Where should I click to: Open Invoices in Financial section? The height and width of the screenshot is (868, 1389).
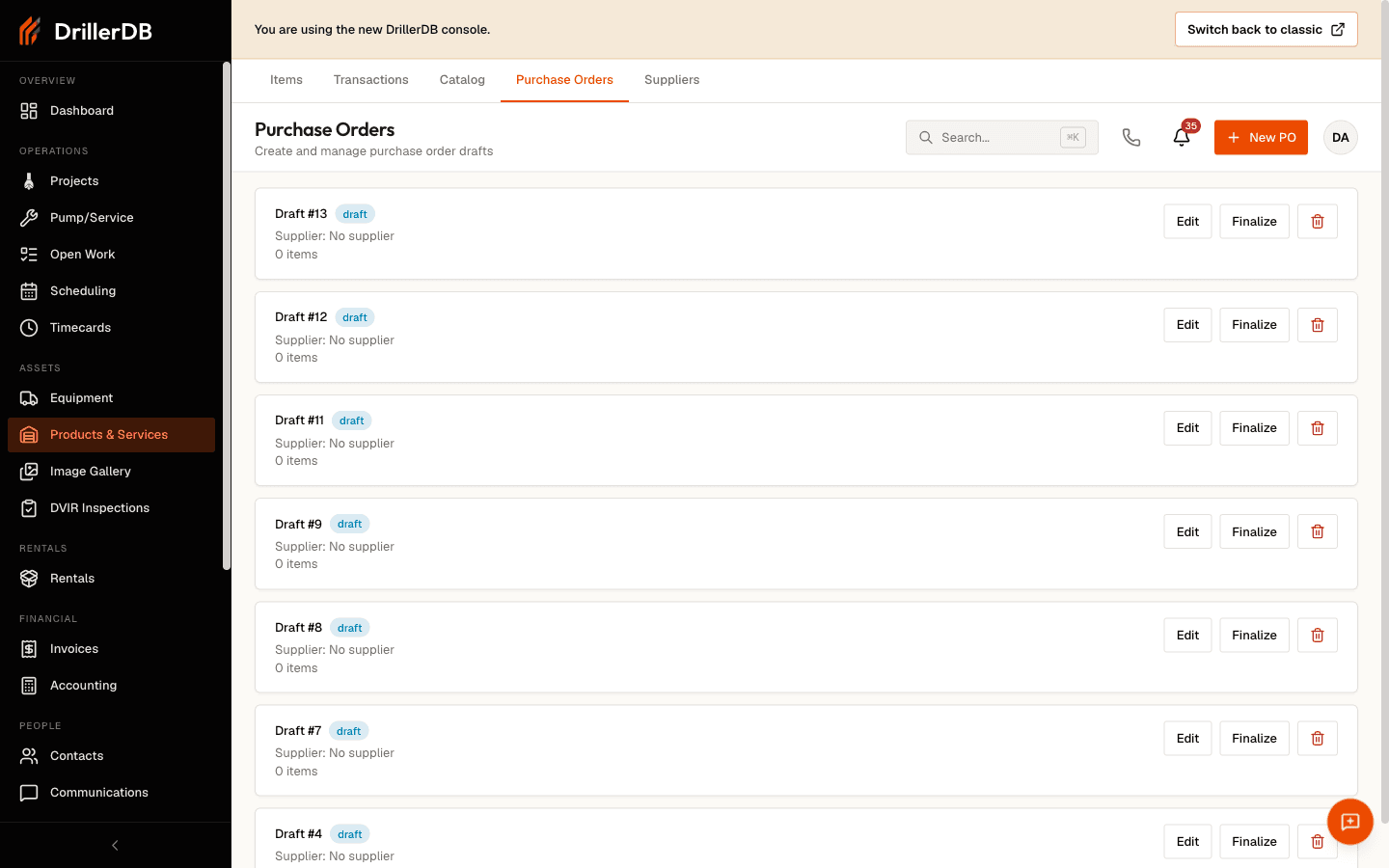[111, 649]
